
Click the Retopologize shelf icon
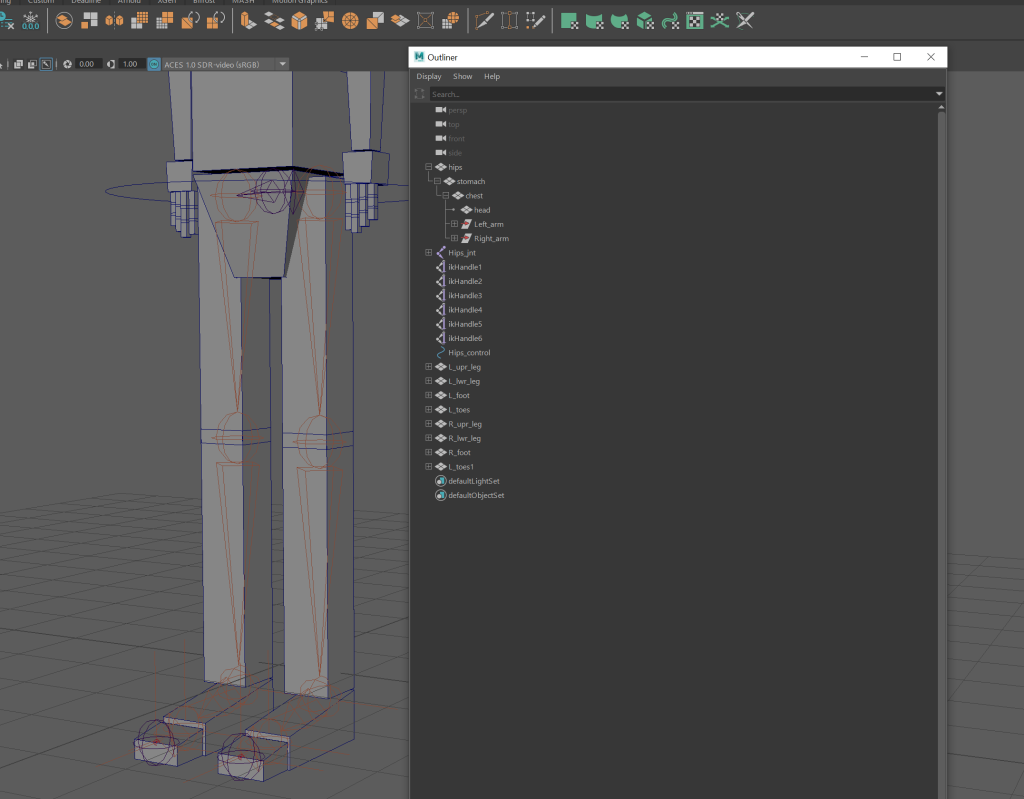pyautogui.click(x=216, y=21)
